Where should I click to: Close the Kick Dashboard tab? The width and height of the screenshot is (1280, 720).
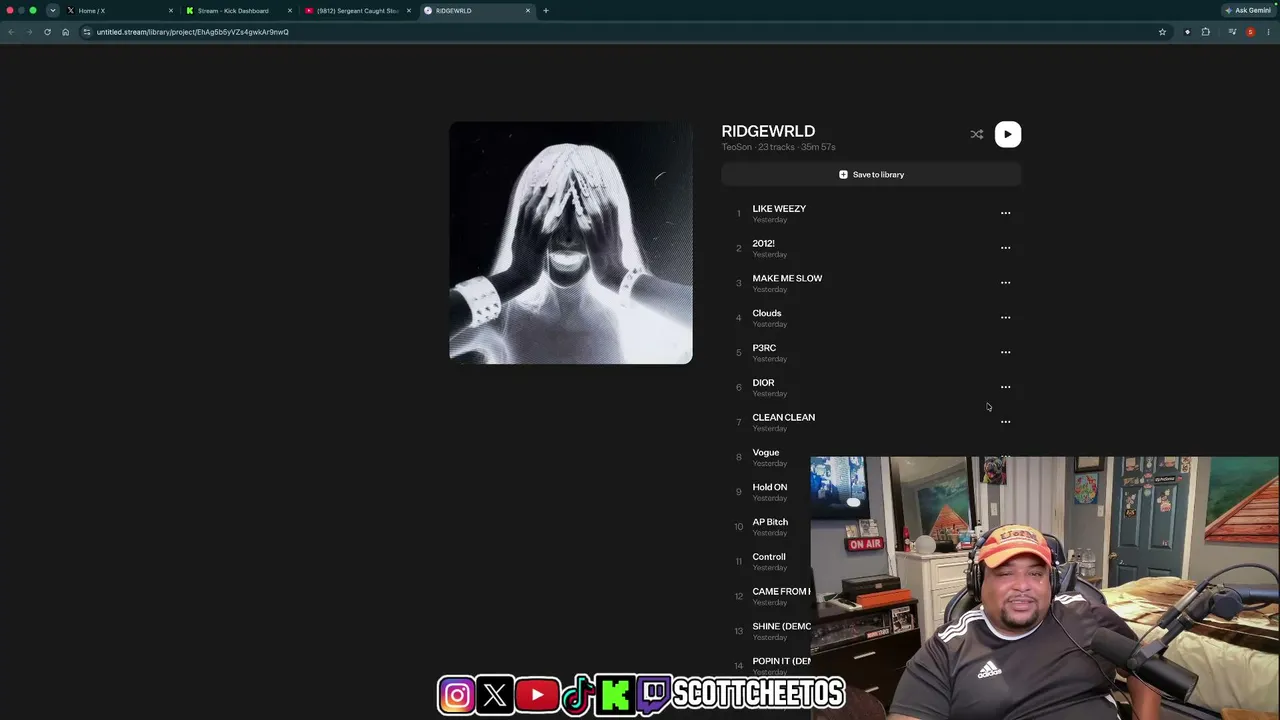click(290, 11)
